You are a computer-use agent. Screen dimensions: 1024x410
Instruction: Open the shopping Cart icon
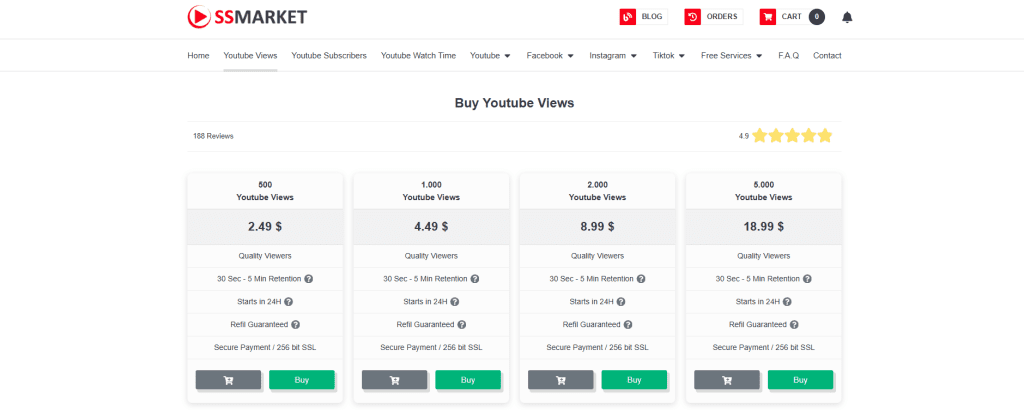(x=768, y=17)
